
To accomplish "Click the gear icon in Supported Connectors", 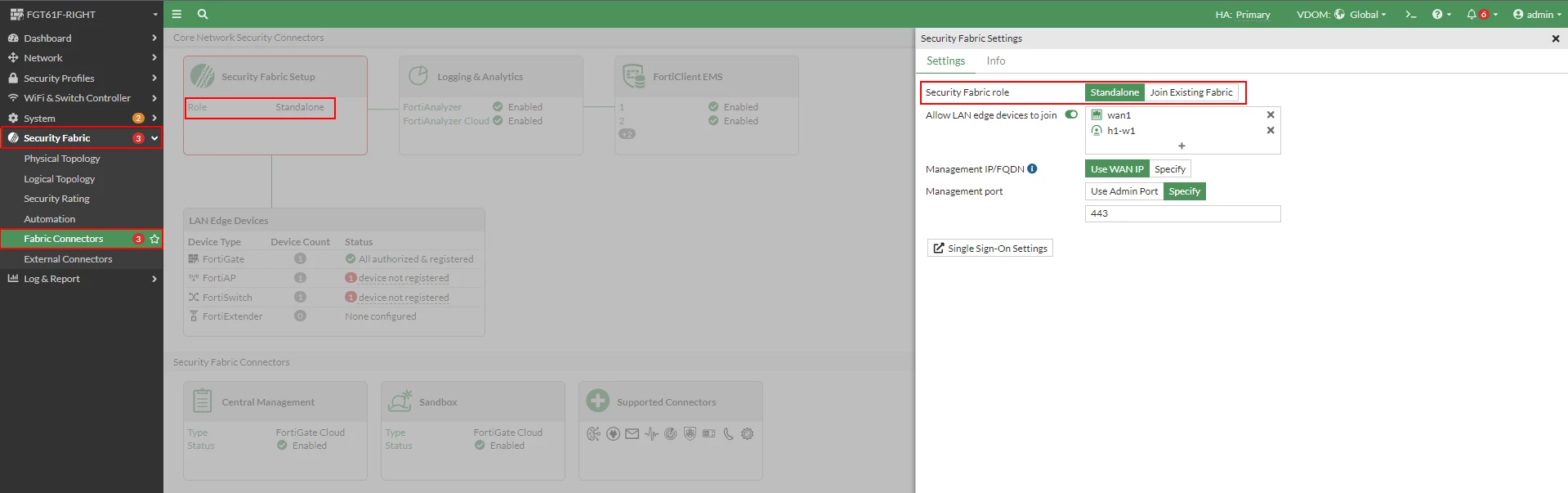I will pos(747,434).
